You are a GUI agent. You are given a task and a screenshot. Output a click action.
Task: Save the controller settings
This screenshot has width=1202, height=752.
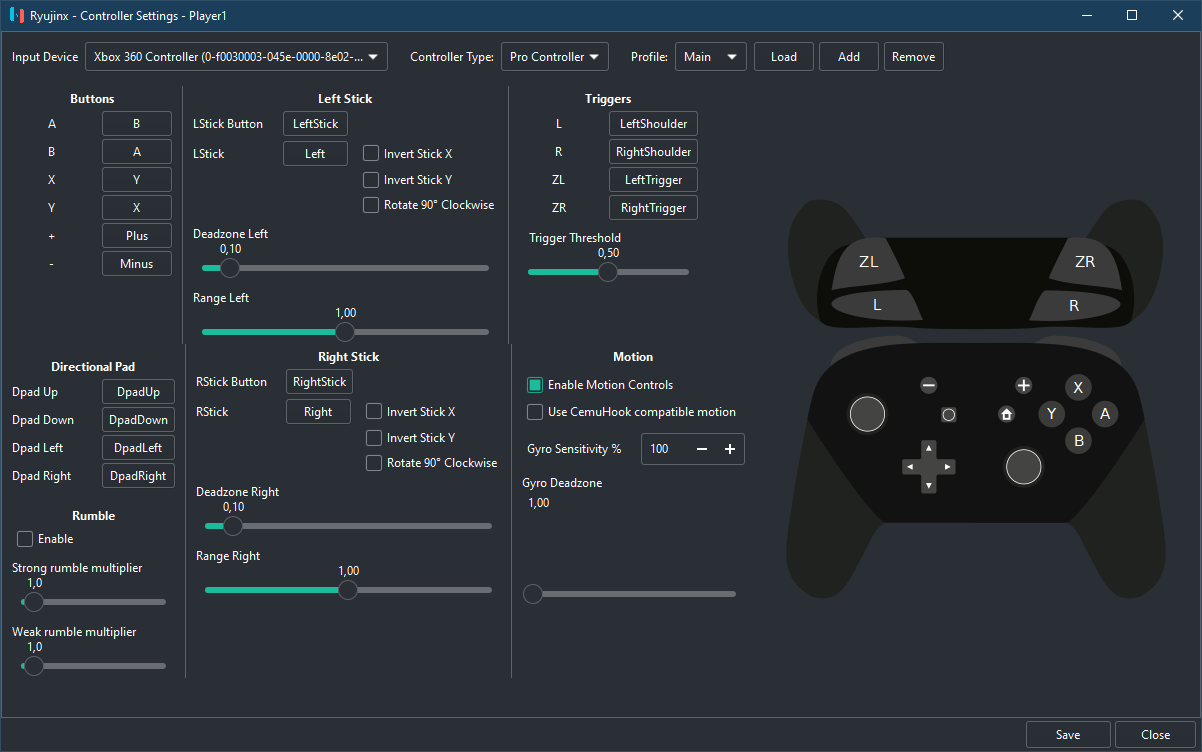click(1068, 735)
